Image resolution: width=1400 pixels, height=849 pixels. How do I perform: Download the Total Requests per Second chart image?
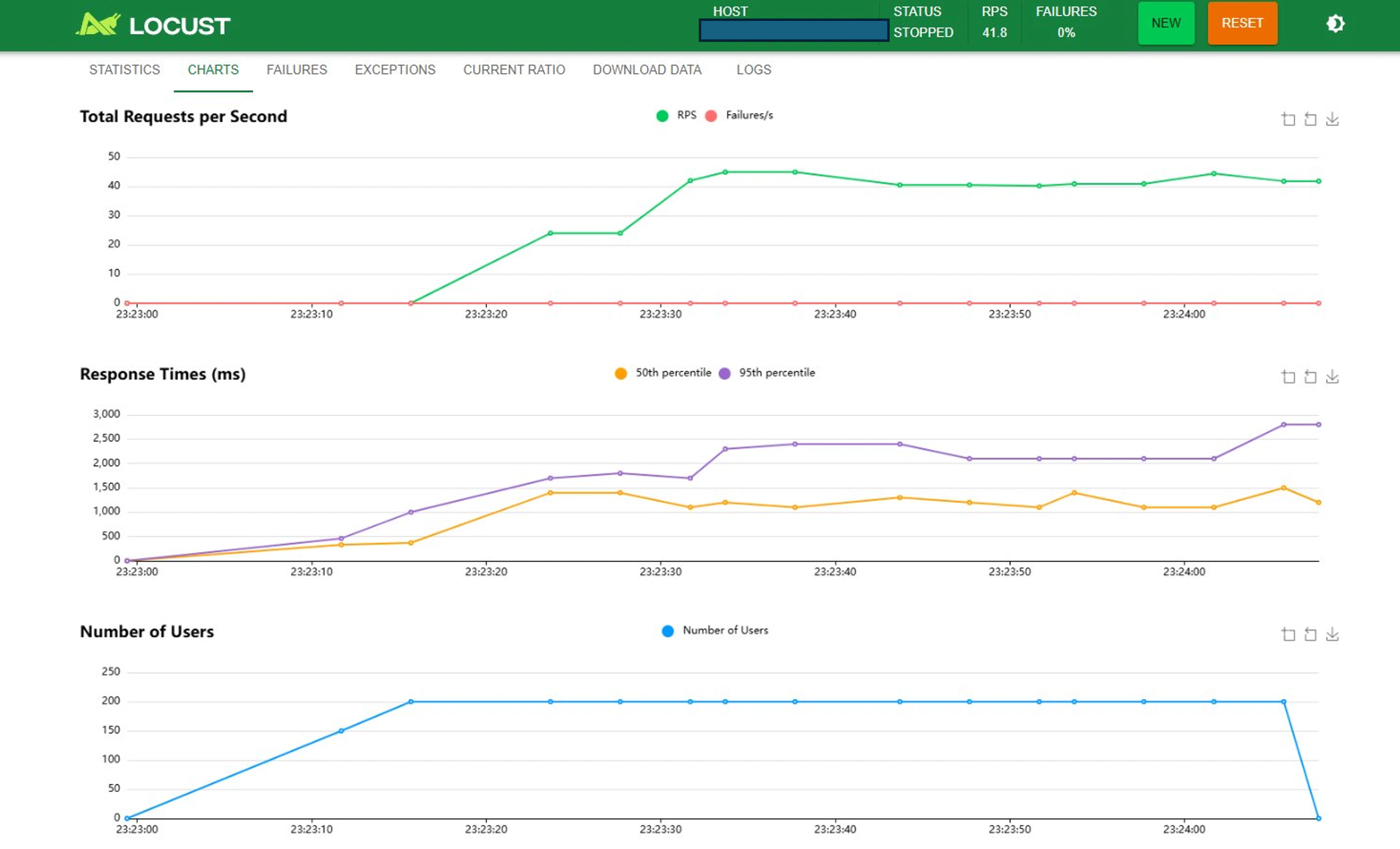pyautogui.click(x=1332, y=119)
